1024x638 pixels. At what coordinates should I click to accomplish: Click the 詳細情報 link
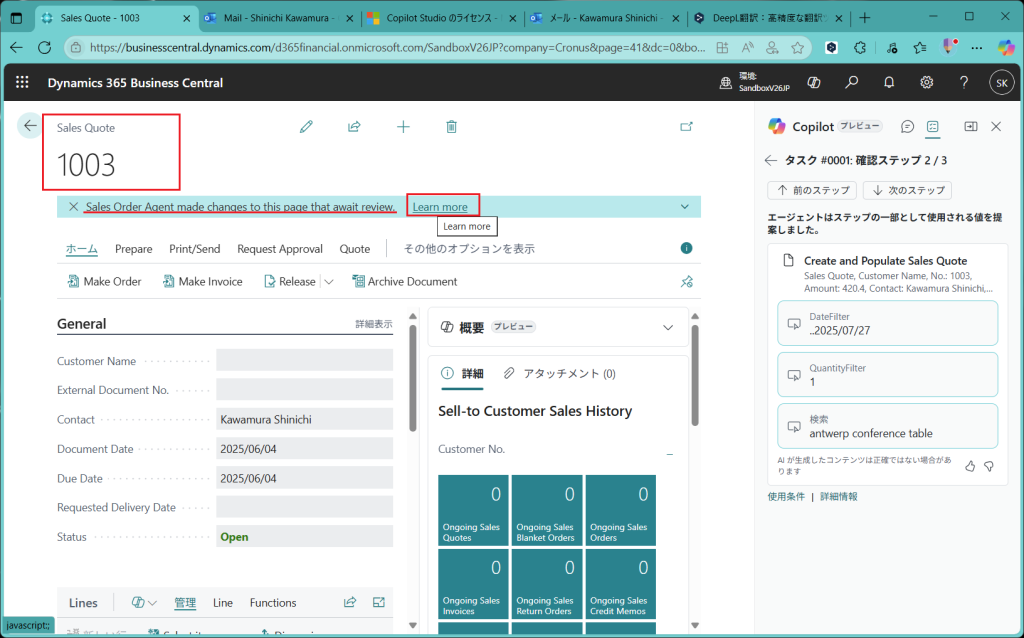pos(839,497)
